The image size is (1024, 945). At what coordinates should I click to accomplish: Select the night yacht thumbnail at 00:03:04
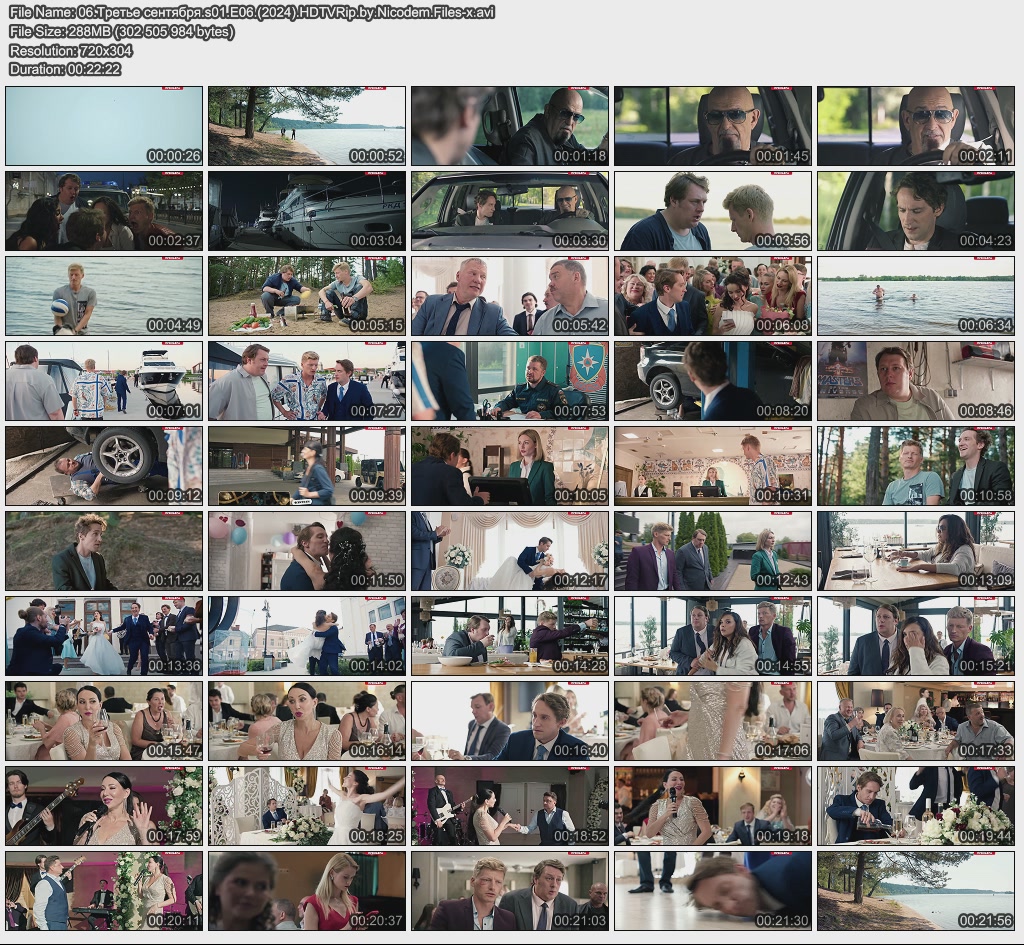tap(307, 211)
